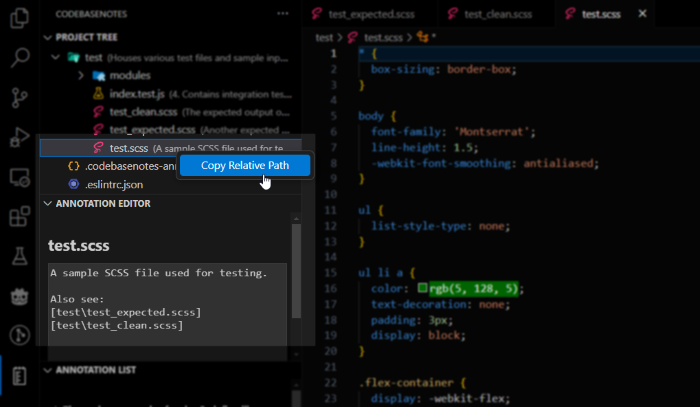Collapse the PROJECT TREE section
The height and width of the screenshot is (407, 700).
tap(47, 37)
